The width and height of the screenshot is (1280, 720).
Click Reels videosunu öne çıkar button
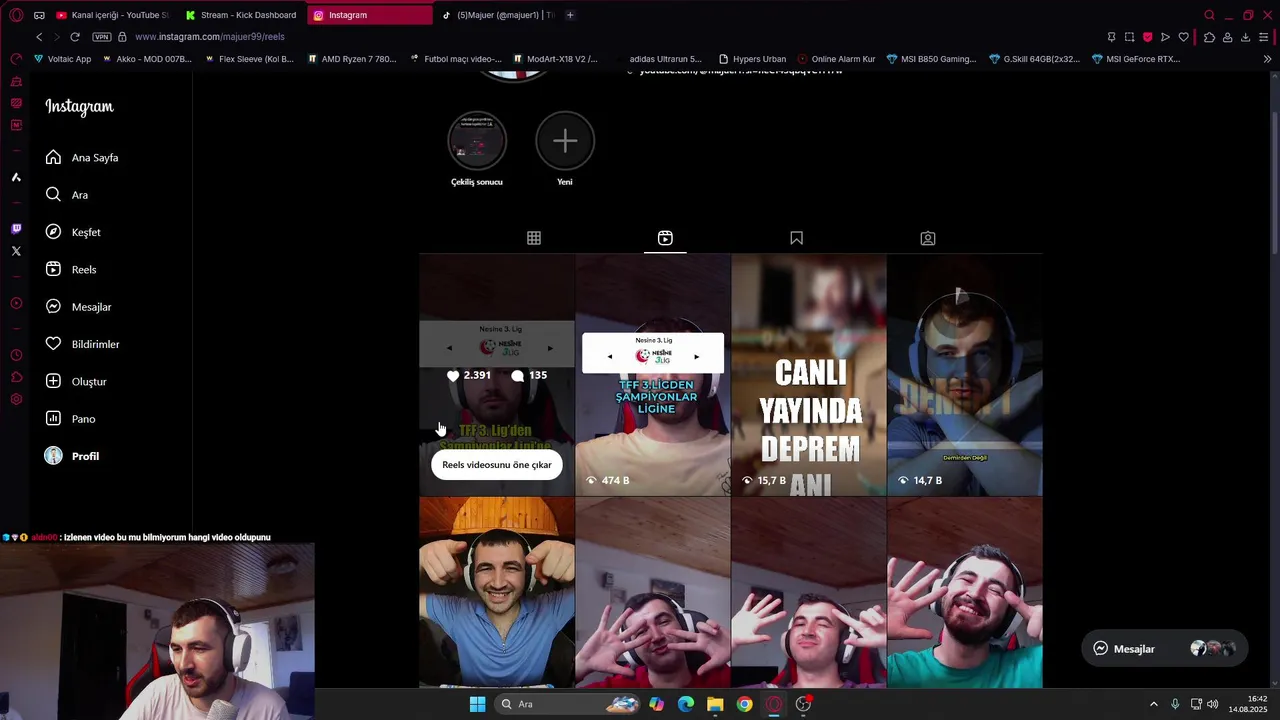[497, 465]
